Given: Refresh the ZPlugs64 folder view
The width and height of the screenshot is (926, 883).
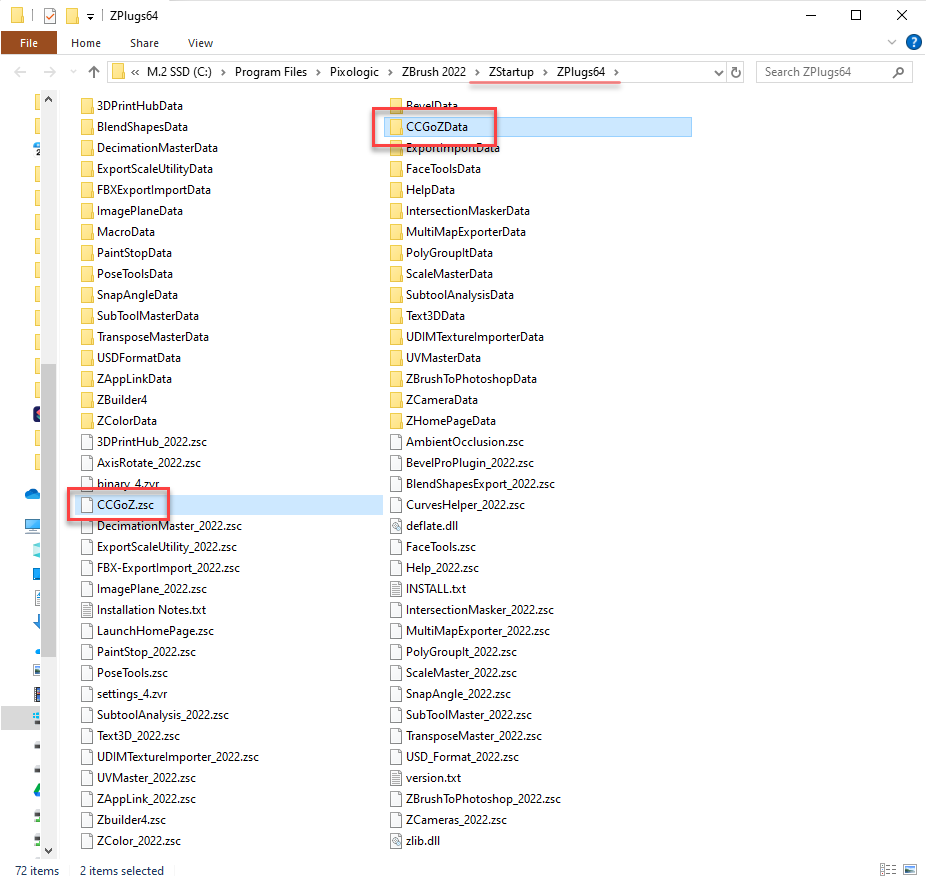Looking at the screenshot, I should (x=736, y=72).
